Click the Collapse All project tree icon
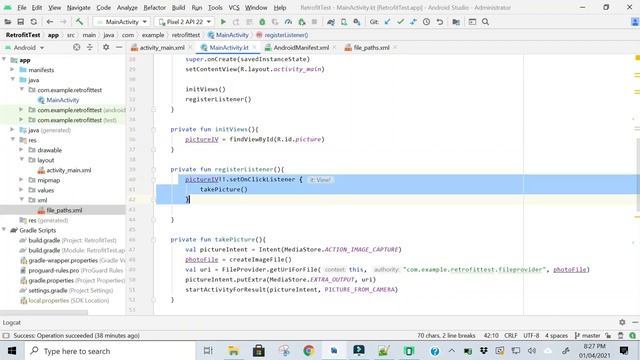 point(90,47)
